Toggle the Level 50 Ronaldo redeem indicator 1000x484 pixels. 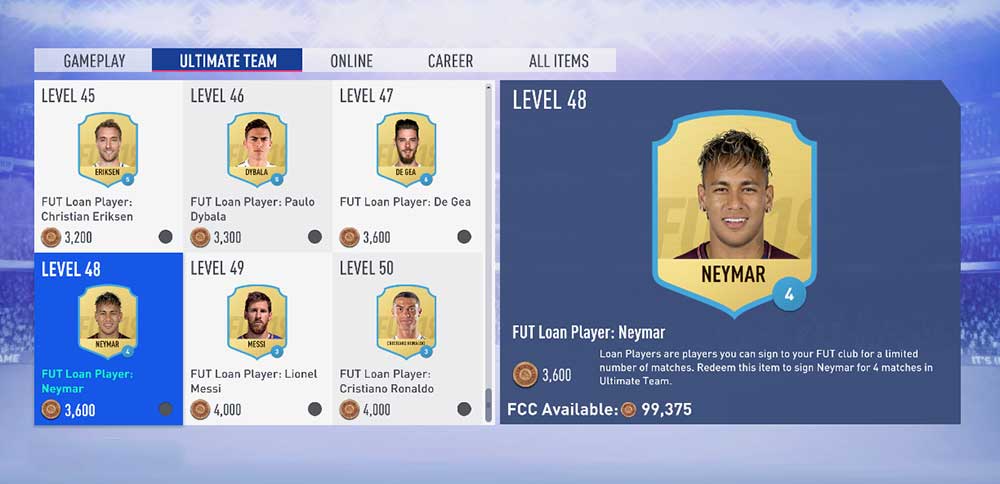tap(464, 409)
